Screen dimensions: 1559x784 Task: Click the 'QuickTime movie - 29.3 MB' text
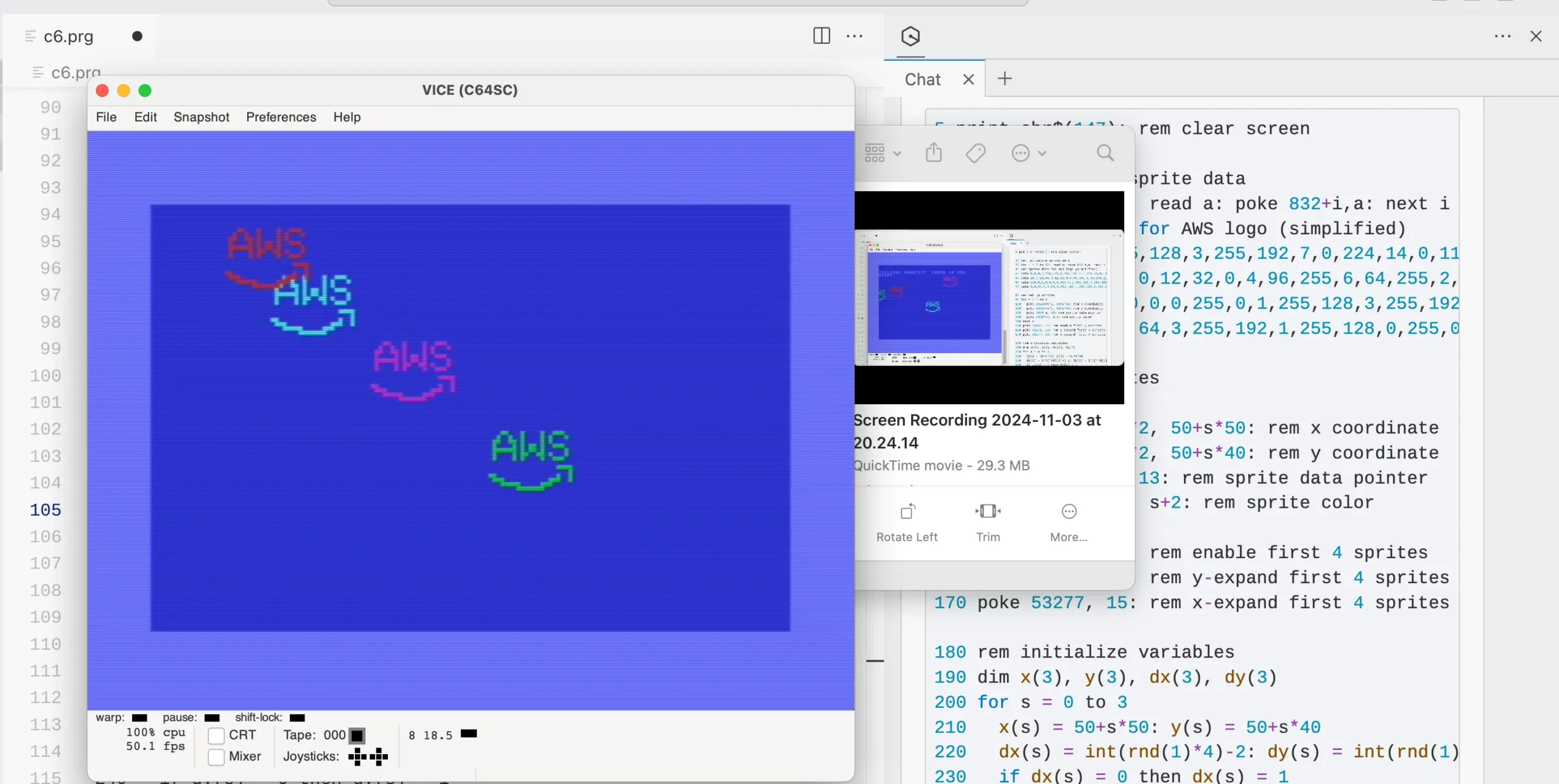pos(941,466)
